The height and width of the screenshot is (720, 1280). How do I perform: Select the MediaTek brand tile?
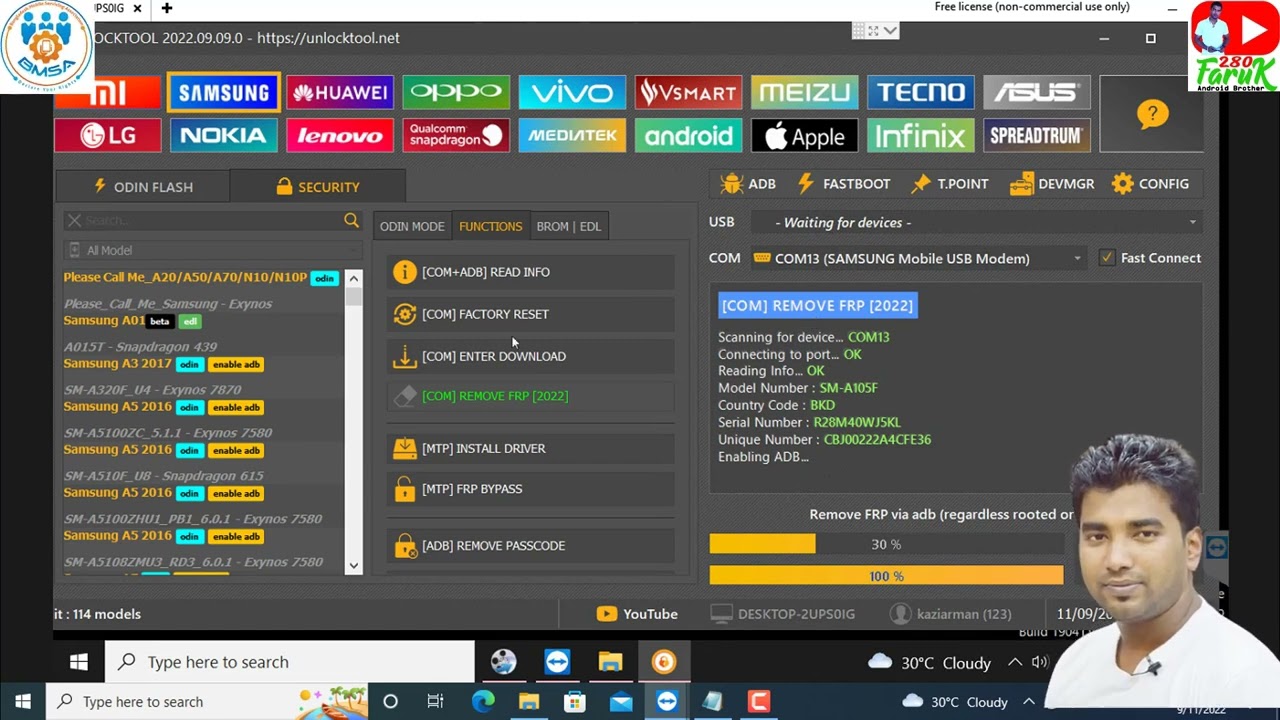pyautogui.click(x=572, y=135)
